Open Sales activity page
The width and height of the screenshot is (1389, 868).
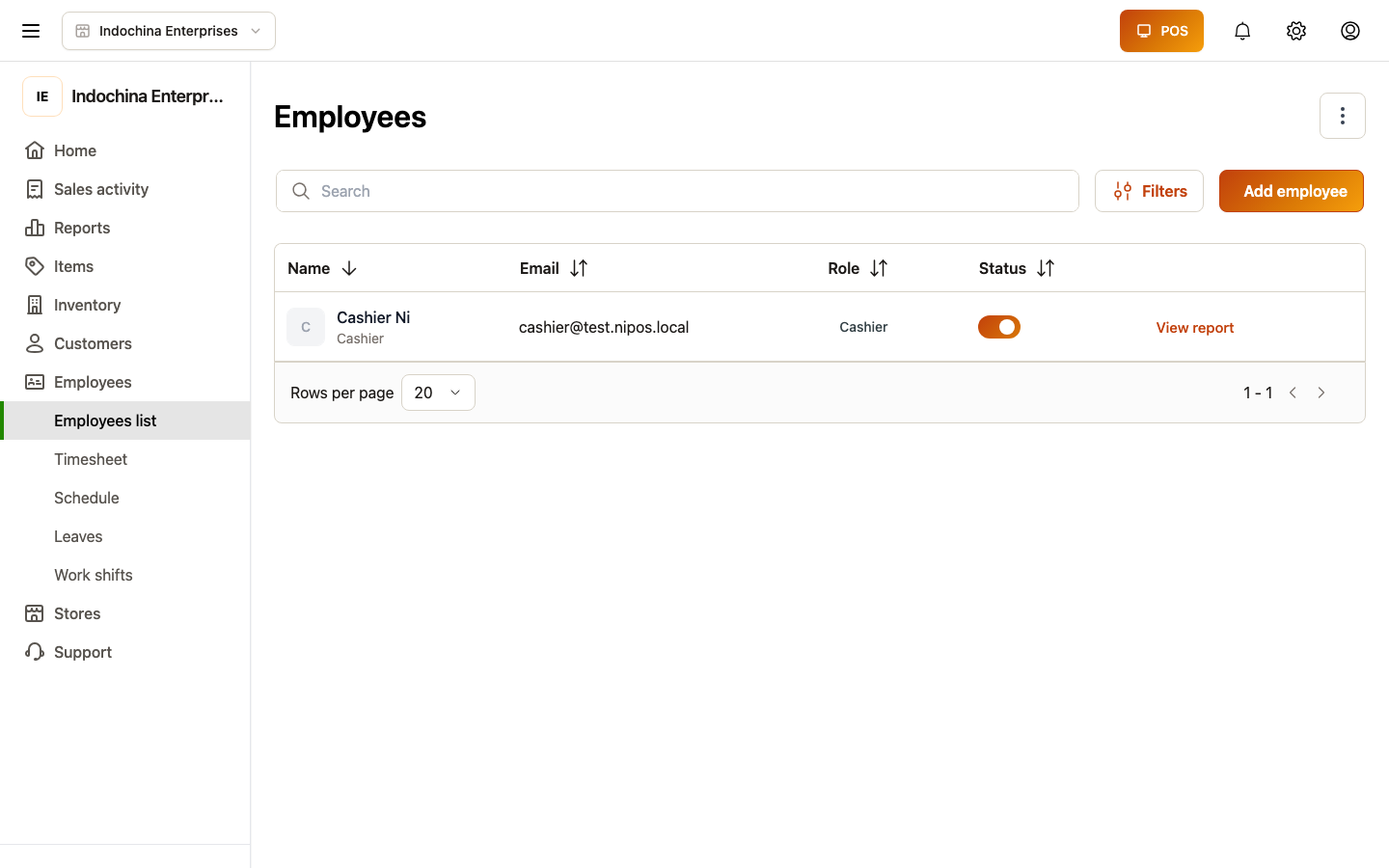pyautogui.click(x=125, y=189)
